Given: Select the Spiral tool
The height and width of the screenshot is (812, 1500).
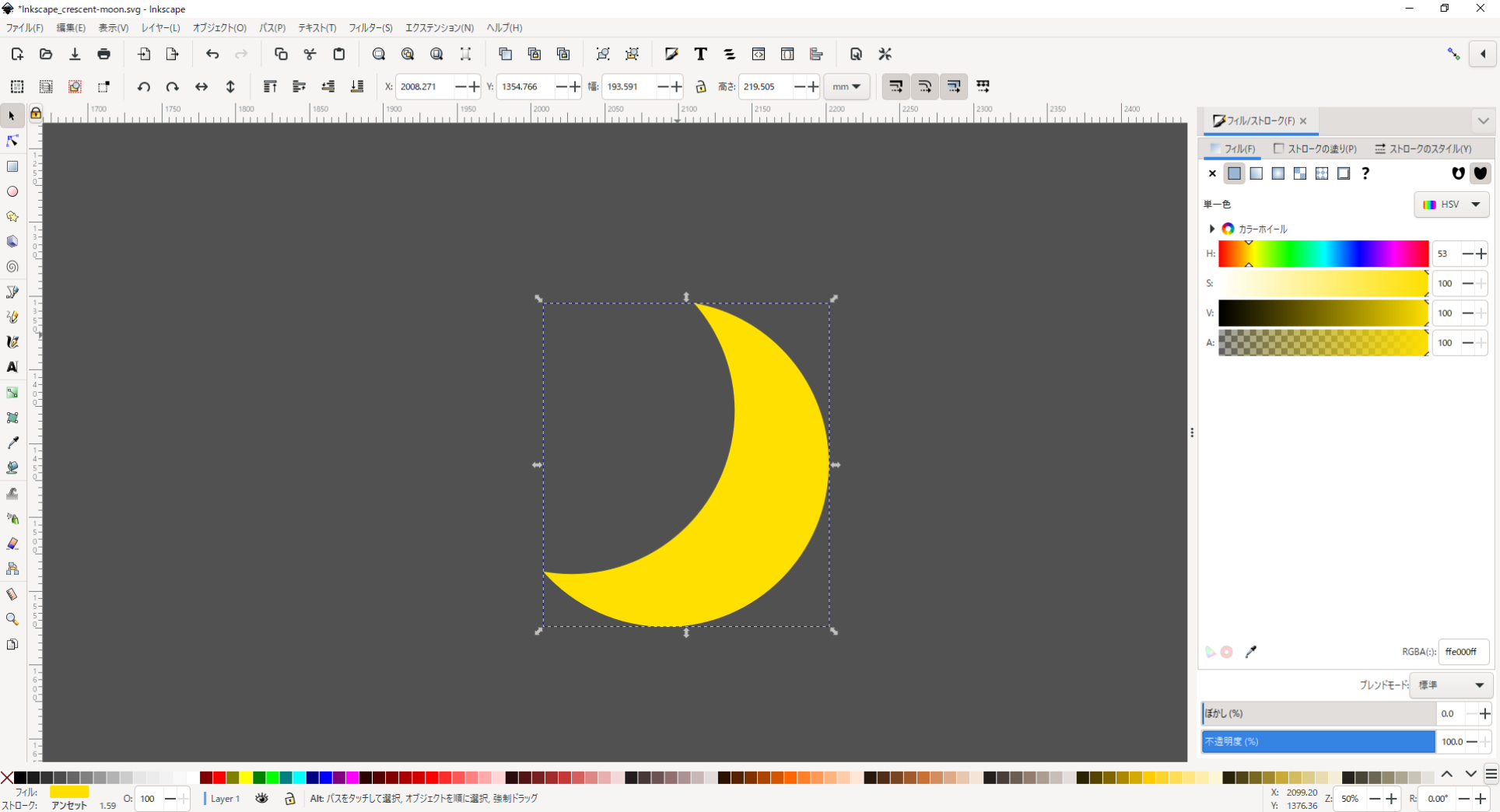Looking at the screenshot, I should pos(12,267).
